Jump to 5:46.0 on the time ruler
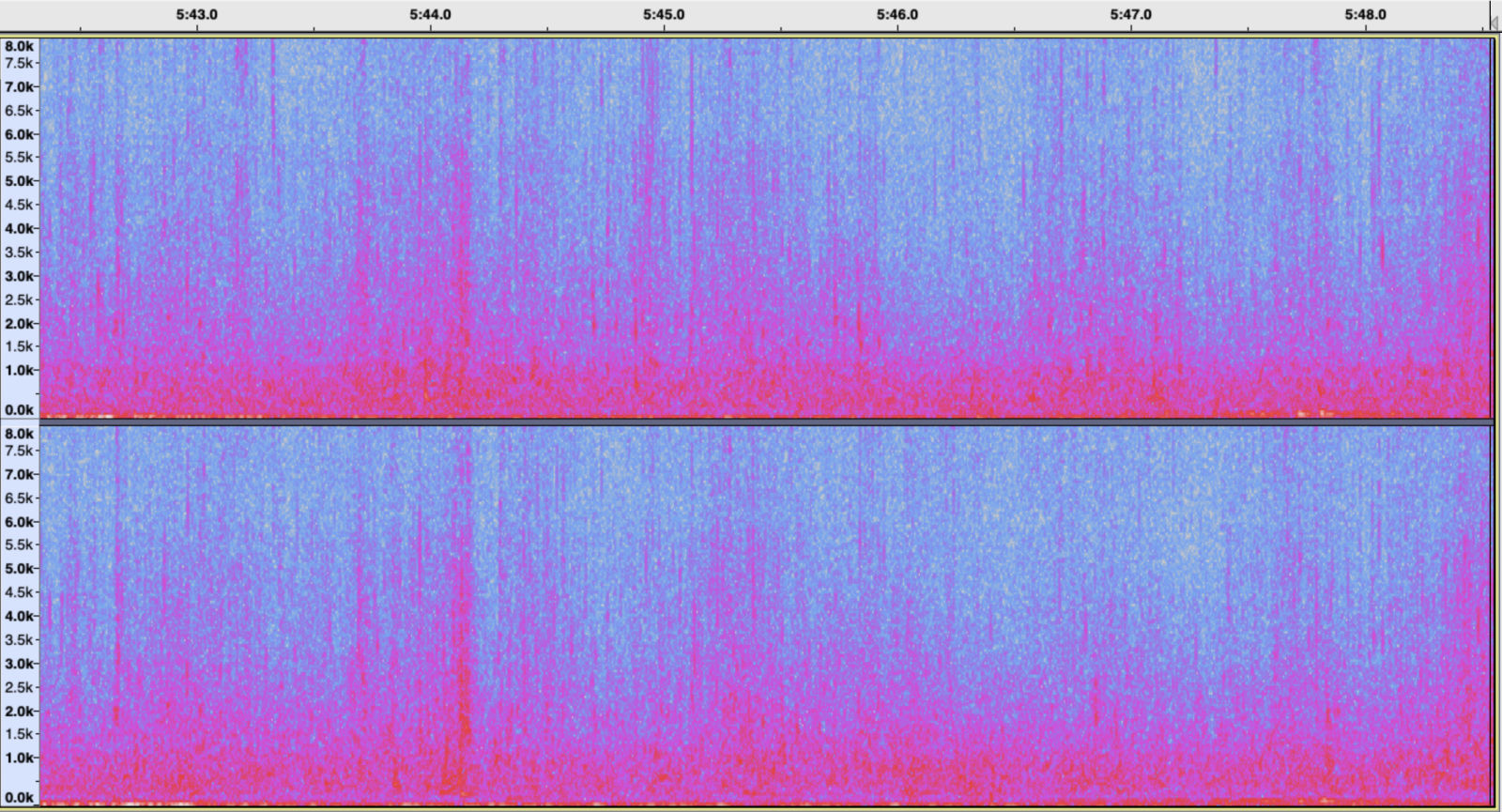Screen dimensions: 1502x812 (897, 15)
